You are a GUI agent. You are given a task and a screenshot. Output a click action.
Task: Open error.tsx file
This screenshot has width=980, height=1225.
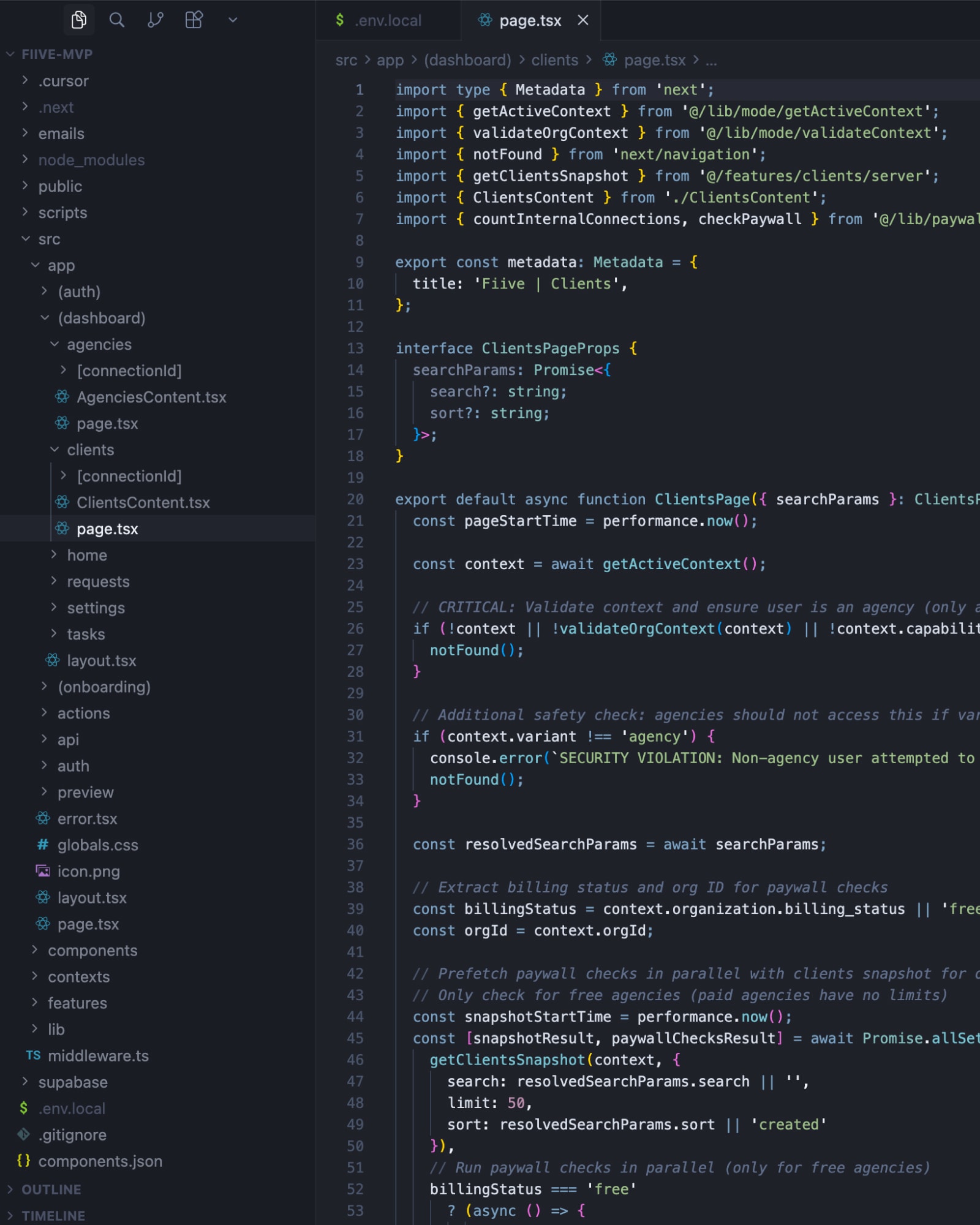coord(158,818)
